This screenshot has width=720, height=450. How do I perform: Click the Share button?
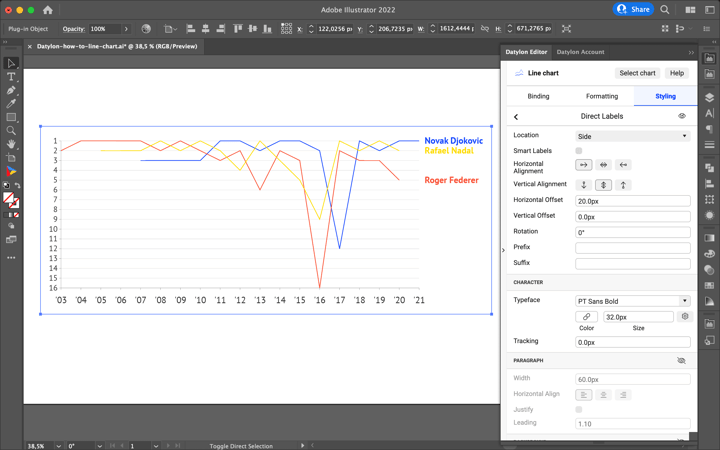pos(633,9)
